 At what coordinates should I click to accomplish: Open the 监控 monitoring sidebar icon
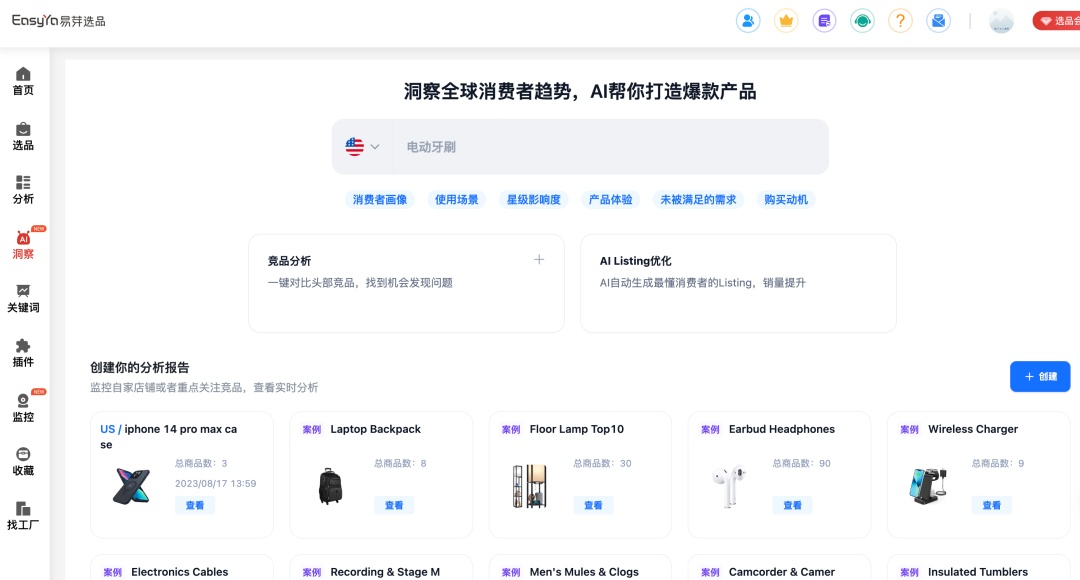(x=23, y=407)
